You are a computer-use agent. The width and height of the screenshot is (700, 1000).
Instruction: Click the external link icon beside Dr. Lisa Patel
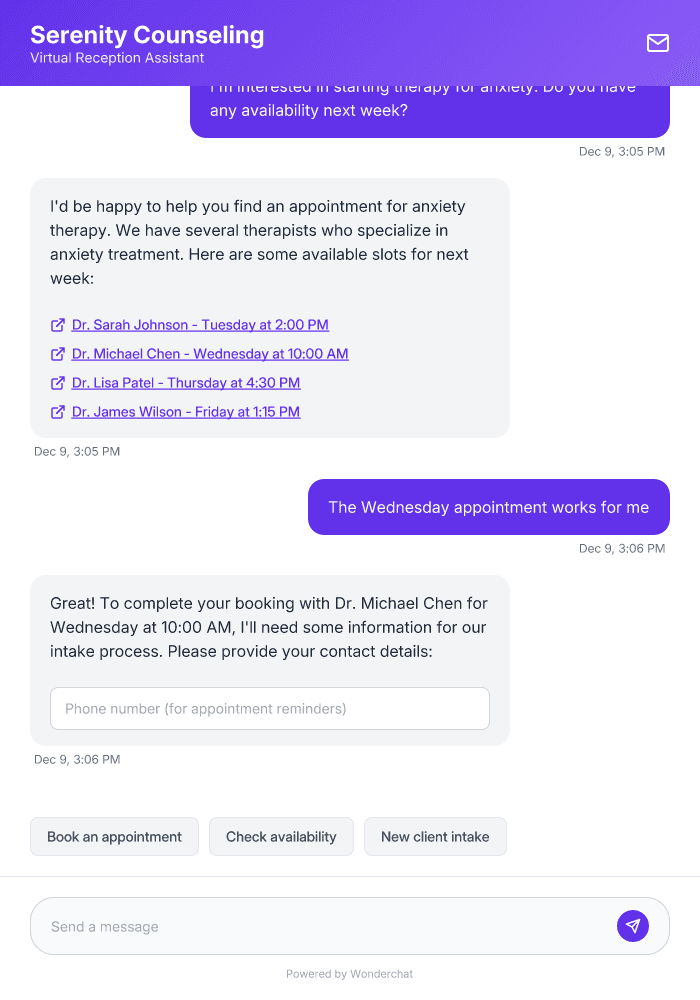click(x=58, y=383)
